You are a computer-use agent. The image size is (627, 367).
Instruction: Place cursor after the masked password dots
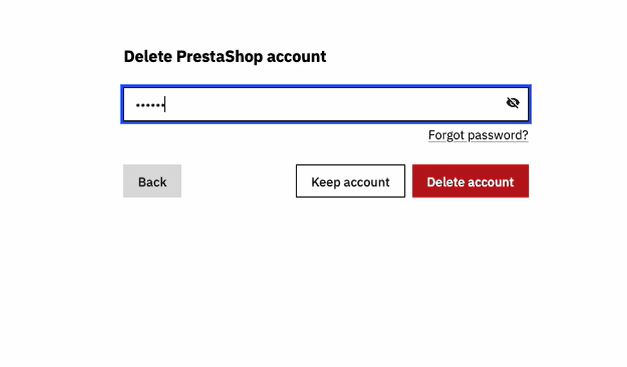click(x=166, y=105)
